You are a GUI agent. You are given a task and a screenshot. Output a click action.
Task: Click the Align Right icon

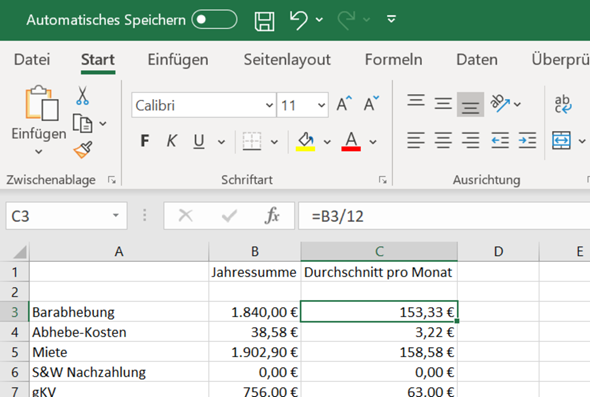(x=471, y=140)
